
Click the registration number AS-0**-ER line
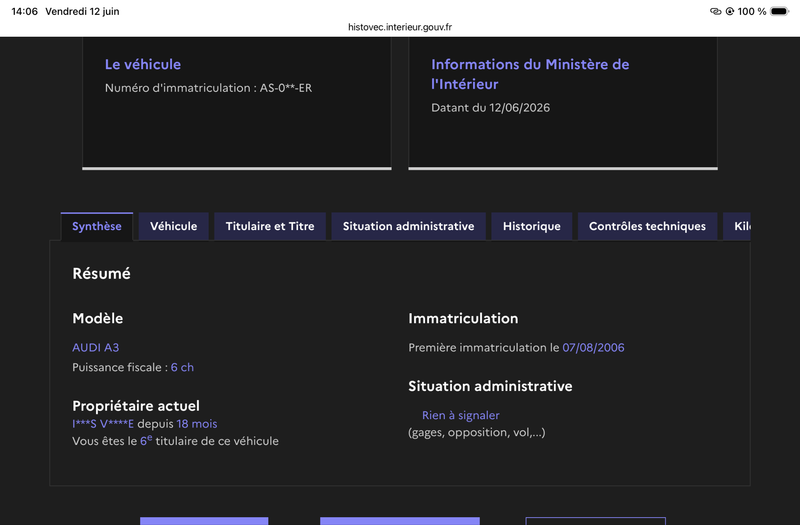[208, 88]
